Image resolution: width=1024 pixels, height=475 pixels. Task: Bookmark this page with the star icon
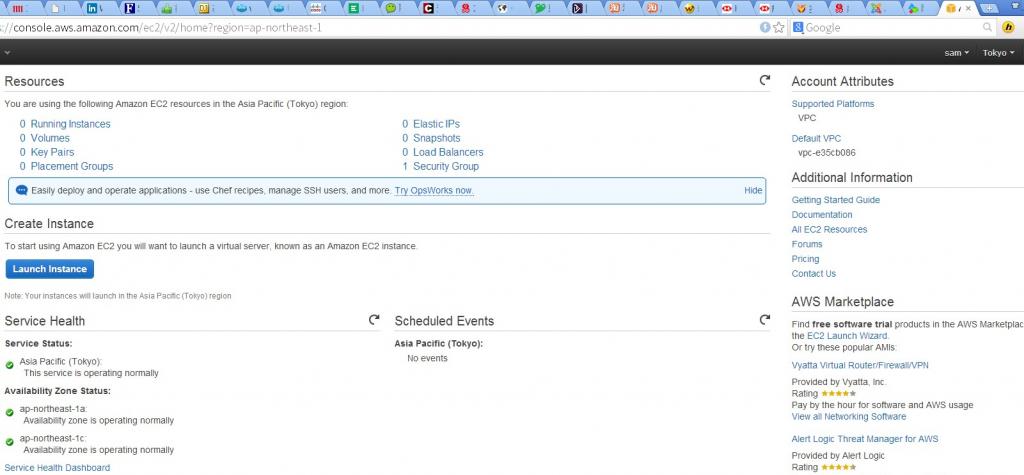778,27
